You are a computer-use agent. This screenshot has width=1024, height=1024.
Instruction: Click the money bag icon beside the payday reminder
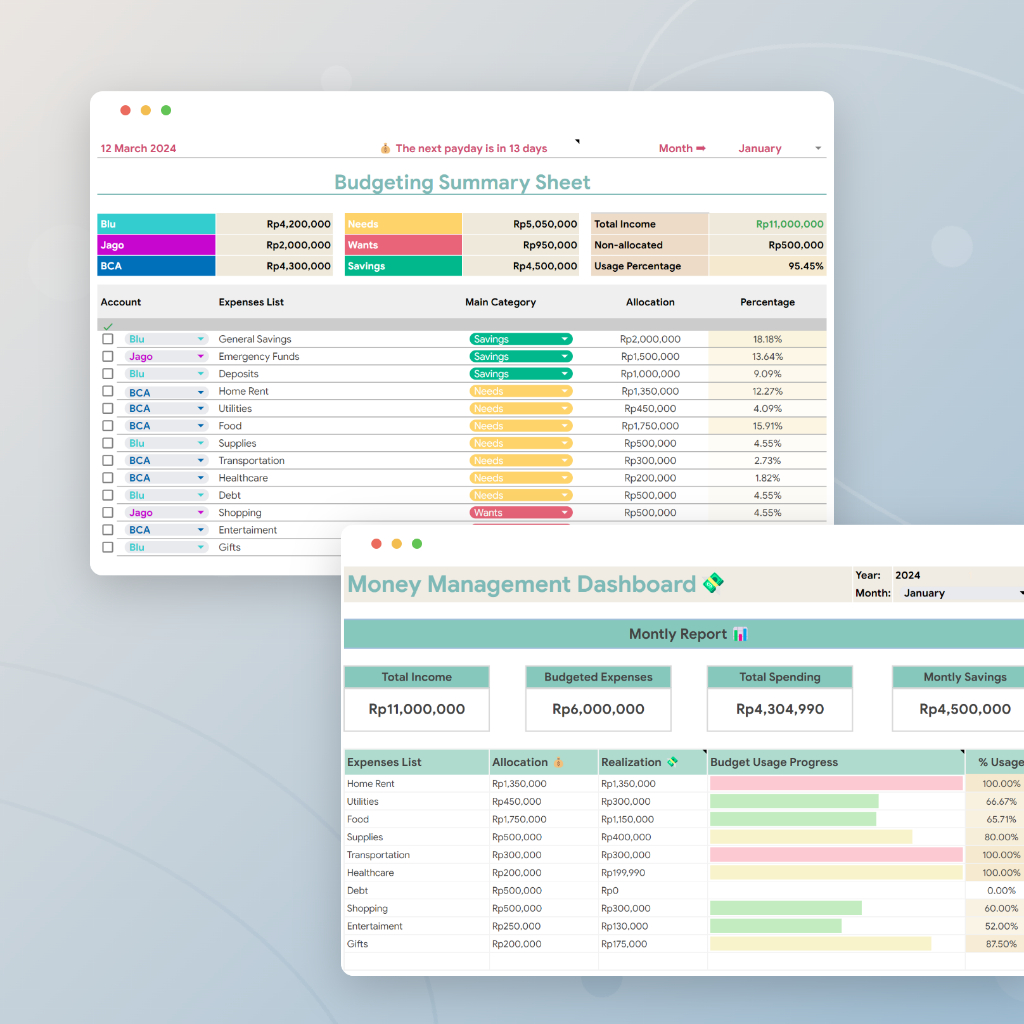coord(385,147)
